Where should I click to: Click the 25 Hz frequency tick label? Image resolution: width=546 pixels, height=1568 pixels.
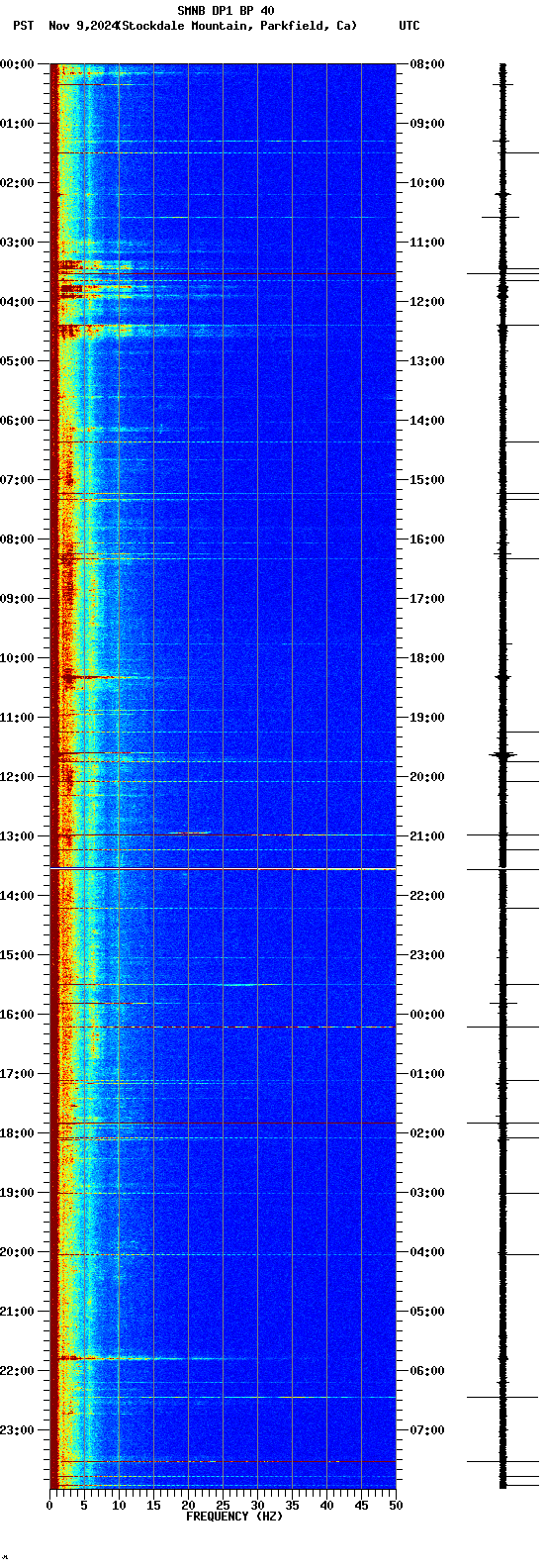tap(223, 1506)
